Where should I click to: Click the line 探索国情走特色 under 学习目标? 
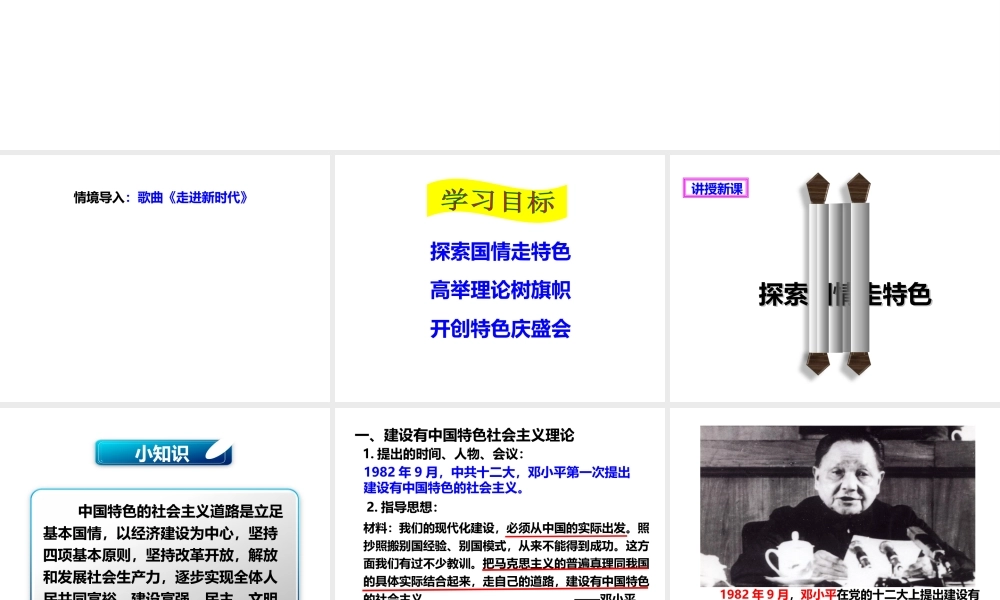click(500, 251)
